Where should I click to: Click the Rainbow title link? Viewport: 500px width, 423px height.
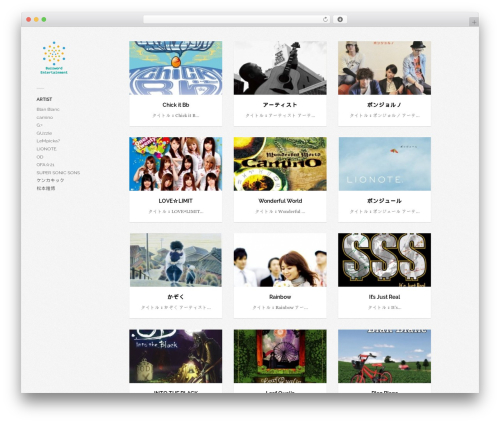pos(280,297)
